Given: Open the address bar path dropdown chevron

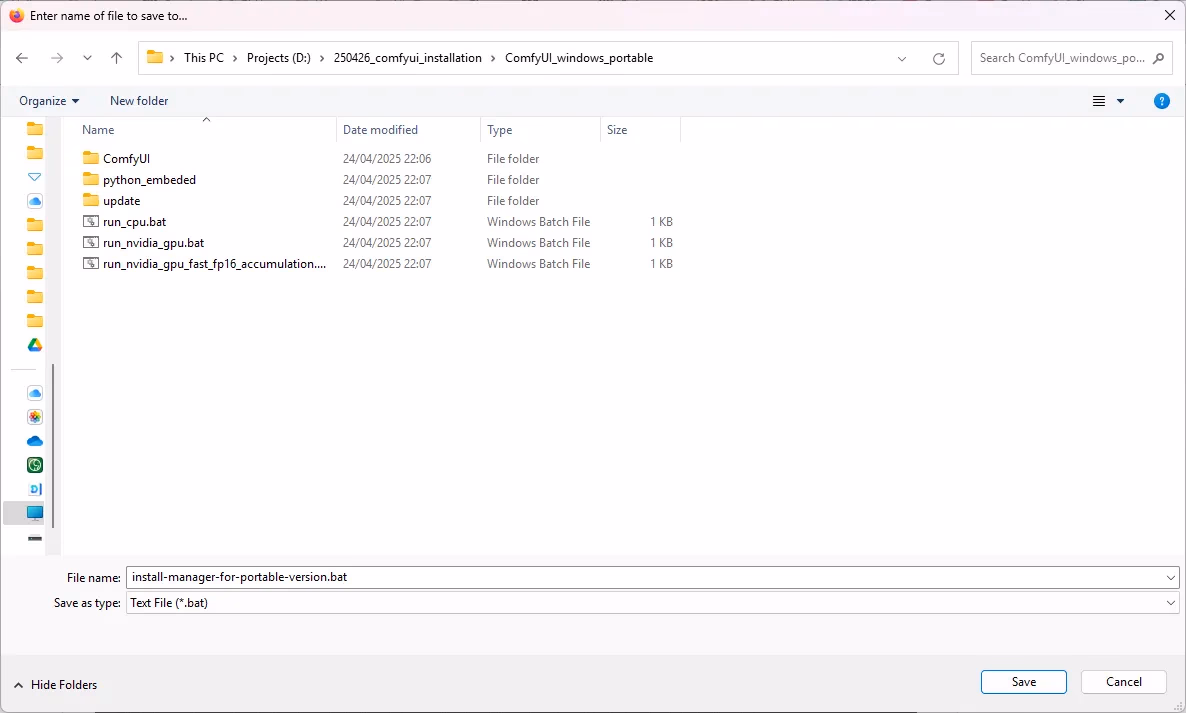Looking at the screenshot, I should tap(902, 58).
